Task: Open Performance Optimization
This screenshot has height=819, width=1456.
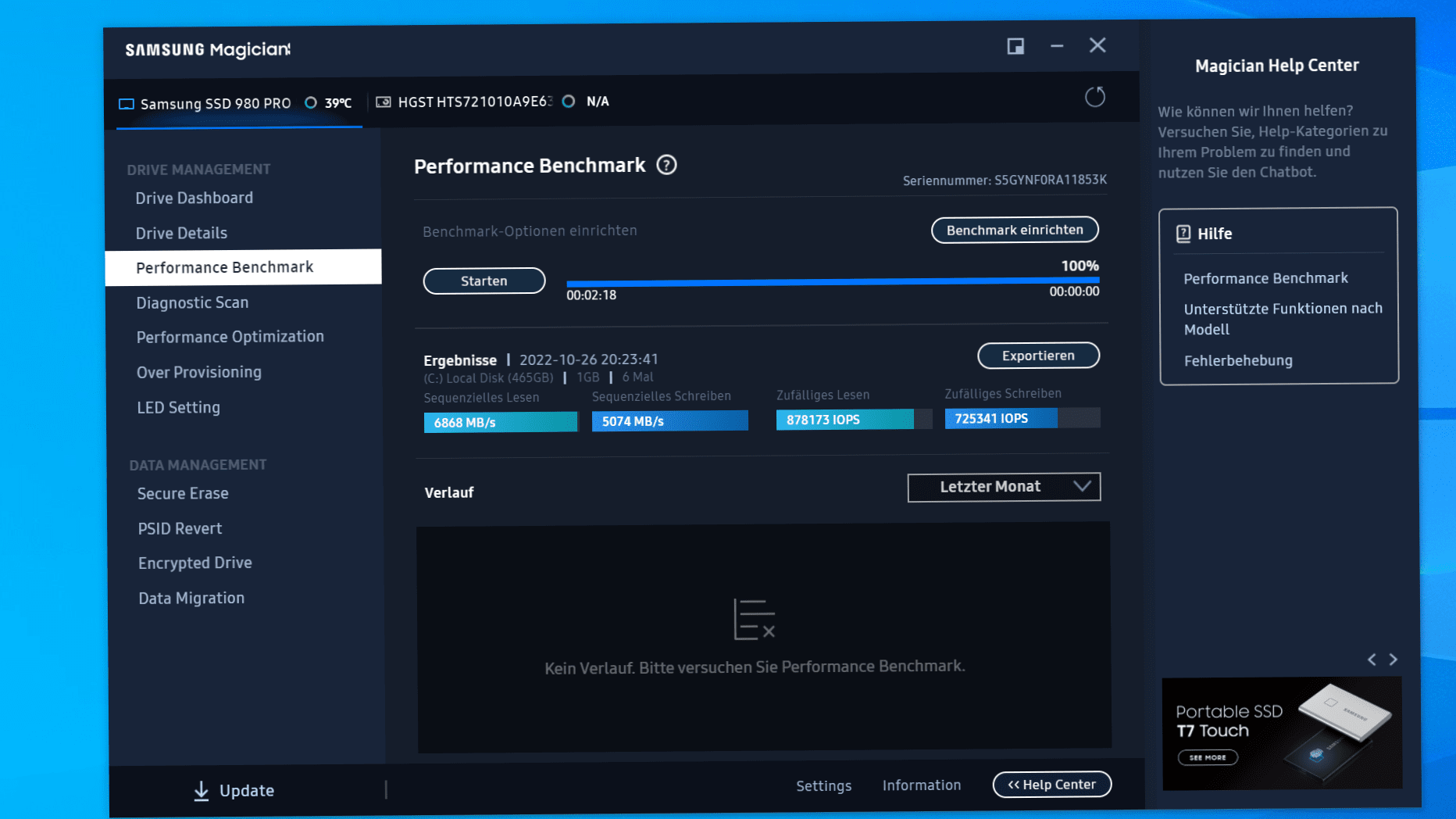Action: 230,337
